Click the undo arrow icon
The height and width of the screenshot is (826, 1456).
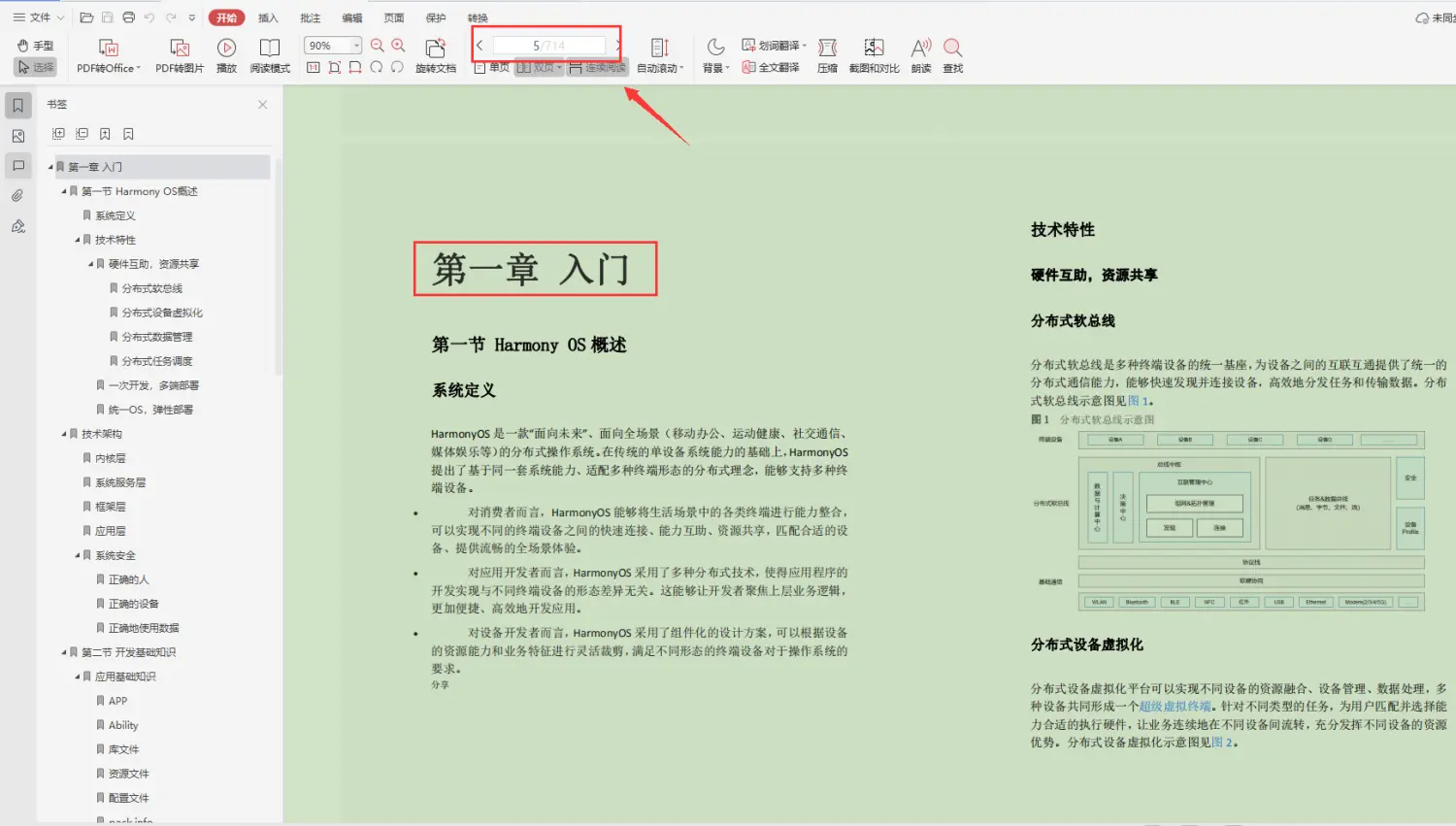pos(149,17)
